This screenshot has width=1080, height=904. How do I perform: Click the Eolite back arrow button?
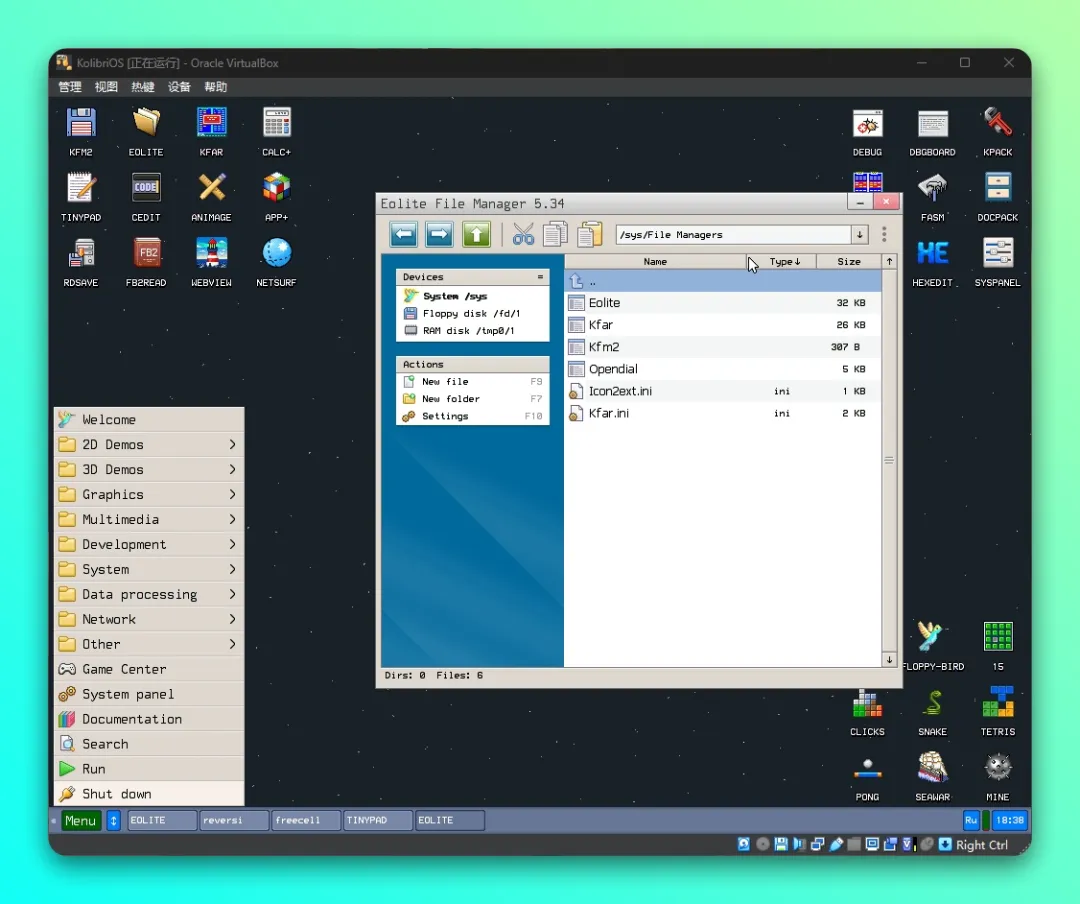click(404, 234)
